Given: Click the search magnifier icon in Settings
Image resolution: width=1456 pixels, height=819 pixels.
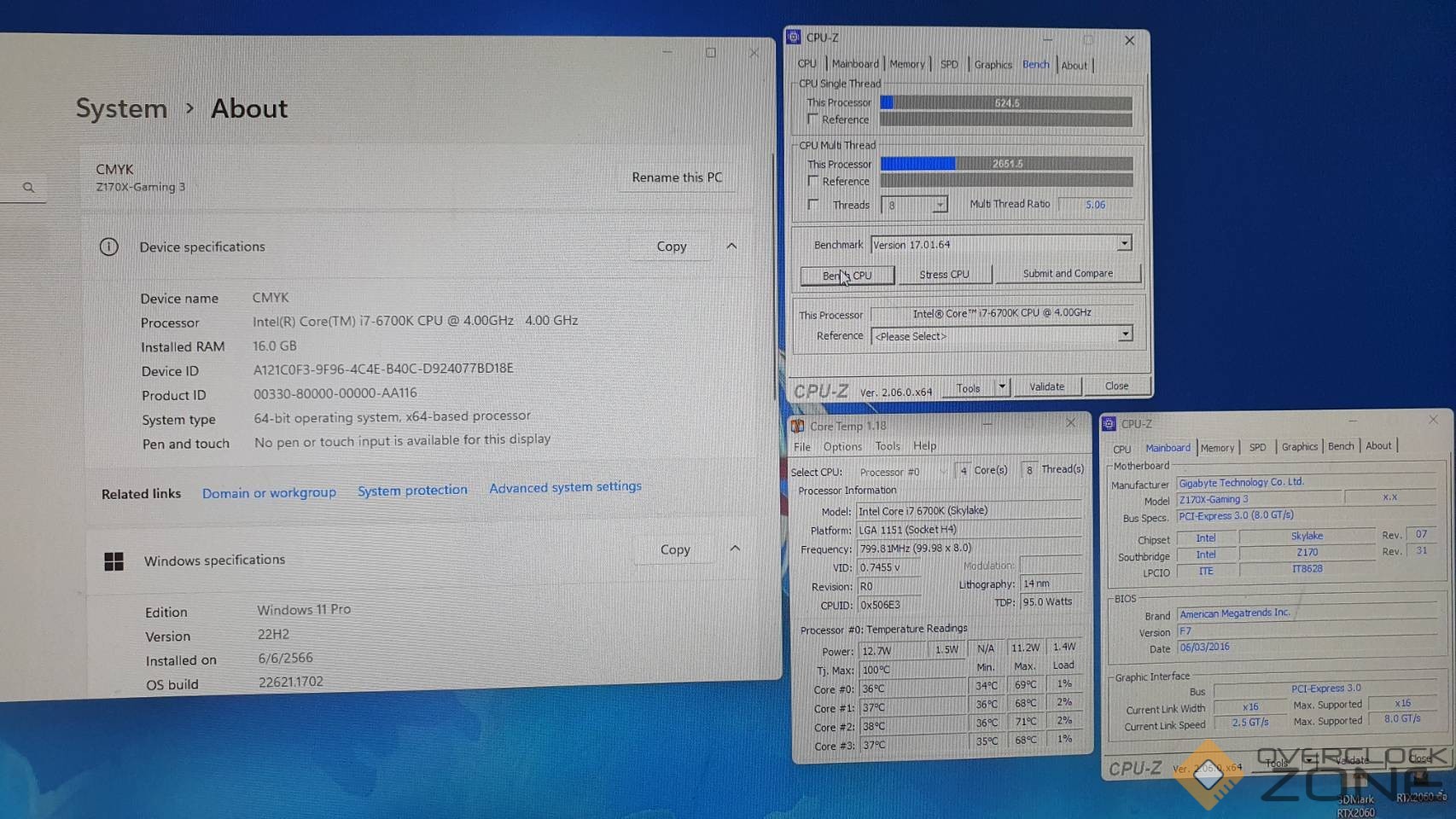Looking at the screenshot, I should (x=29, y=187).
